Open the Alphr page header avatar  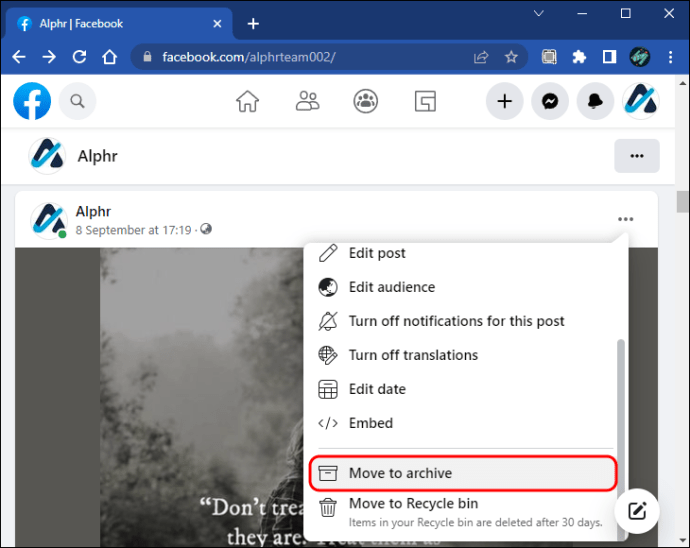pos(47,156)
